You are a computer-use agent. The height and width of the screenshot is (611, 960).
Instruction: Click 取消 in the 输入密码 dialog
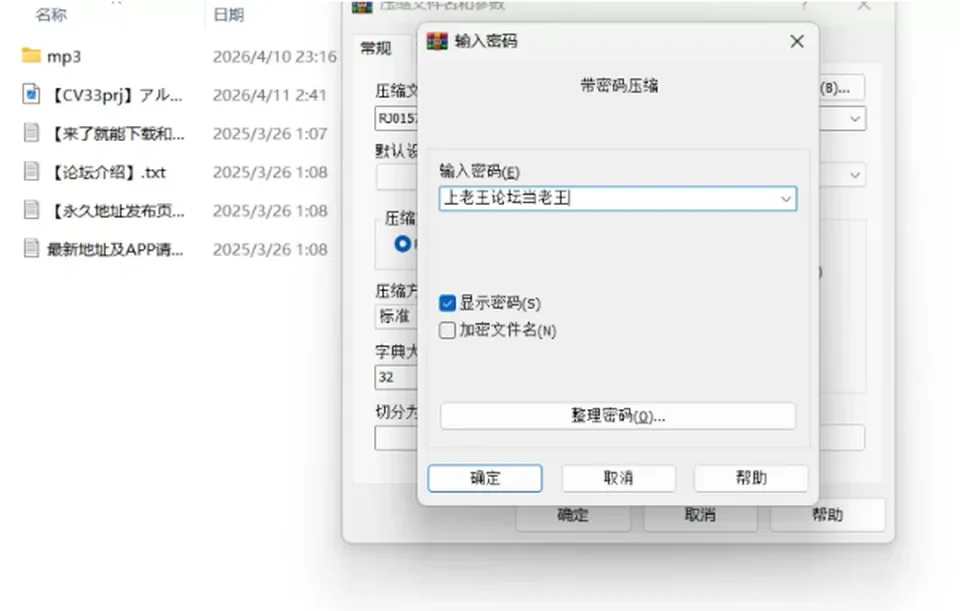(618, 478)
